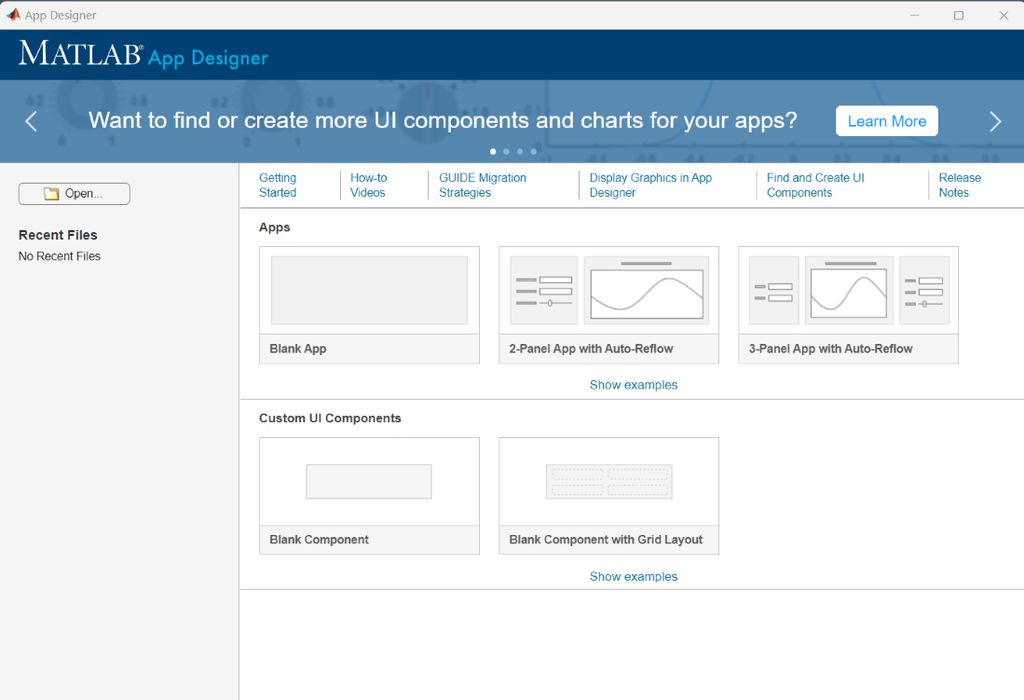Choose Blank Component with Grid Layout template
Image resolution: width=1024 pixels, height=700 pixels.
click(609, 496)
